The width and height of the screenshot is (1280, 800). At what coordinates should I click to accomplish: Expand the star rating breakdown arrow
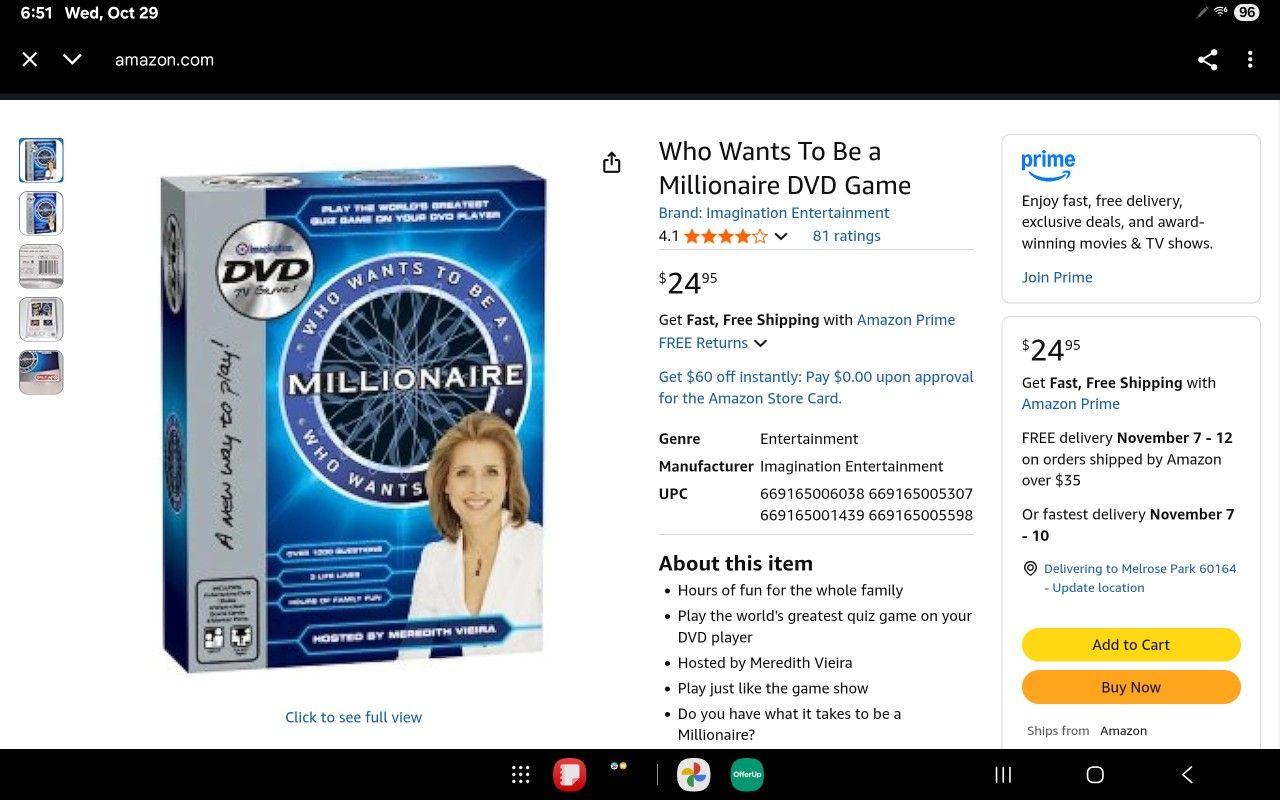[x=781, y=237]
